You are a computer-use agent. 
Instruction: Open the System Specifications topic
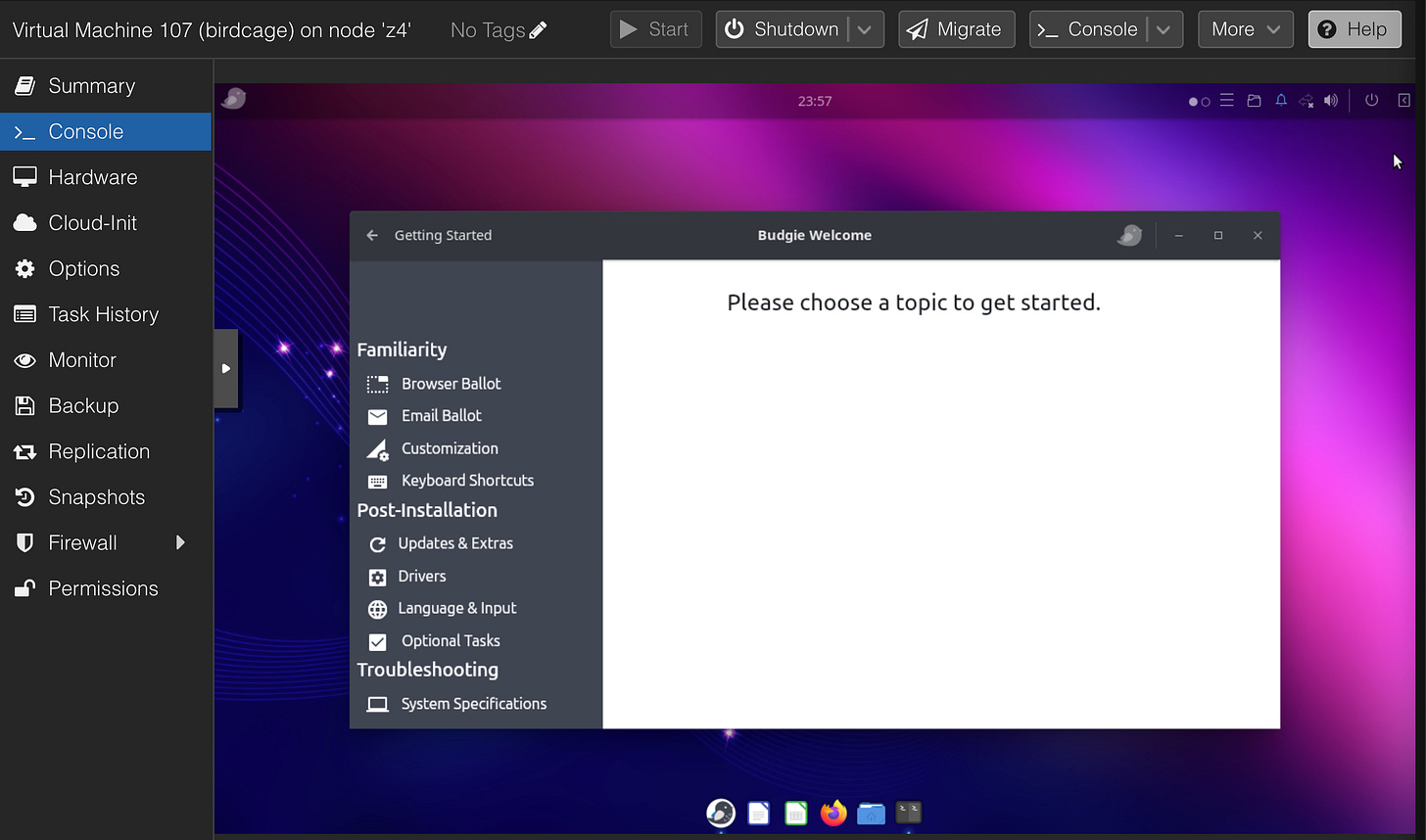point(476,704)
